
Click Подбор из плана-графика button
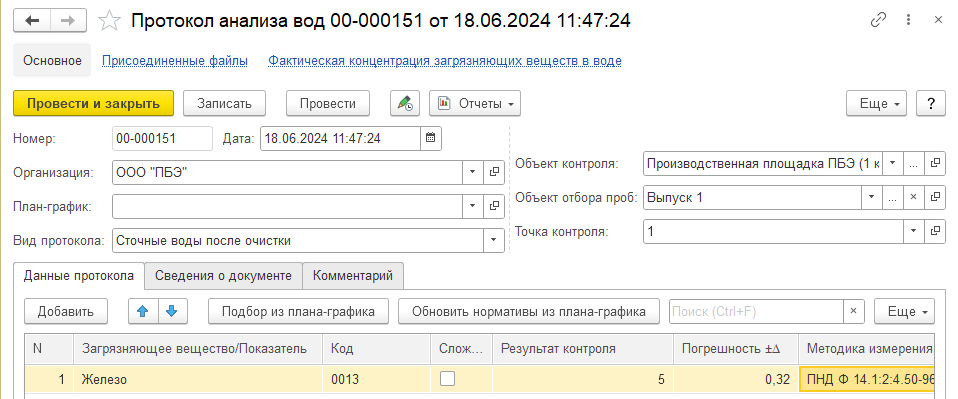point(298,311)
